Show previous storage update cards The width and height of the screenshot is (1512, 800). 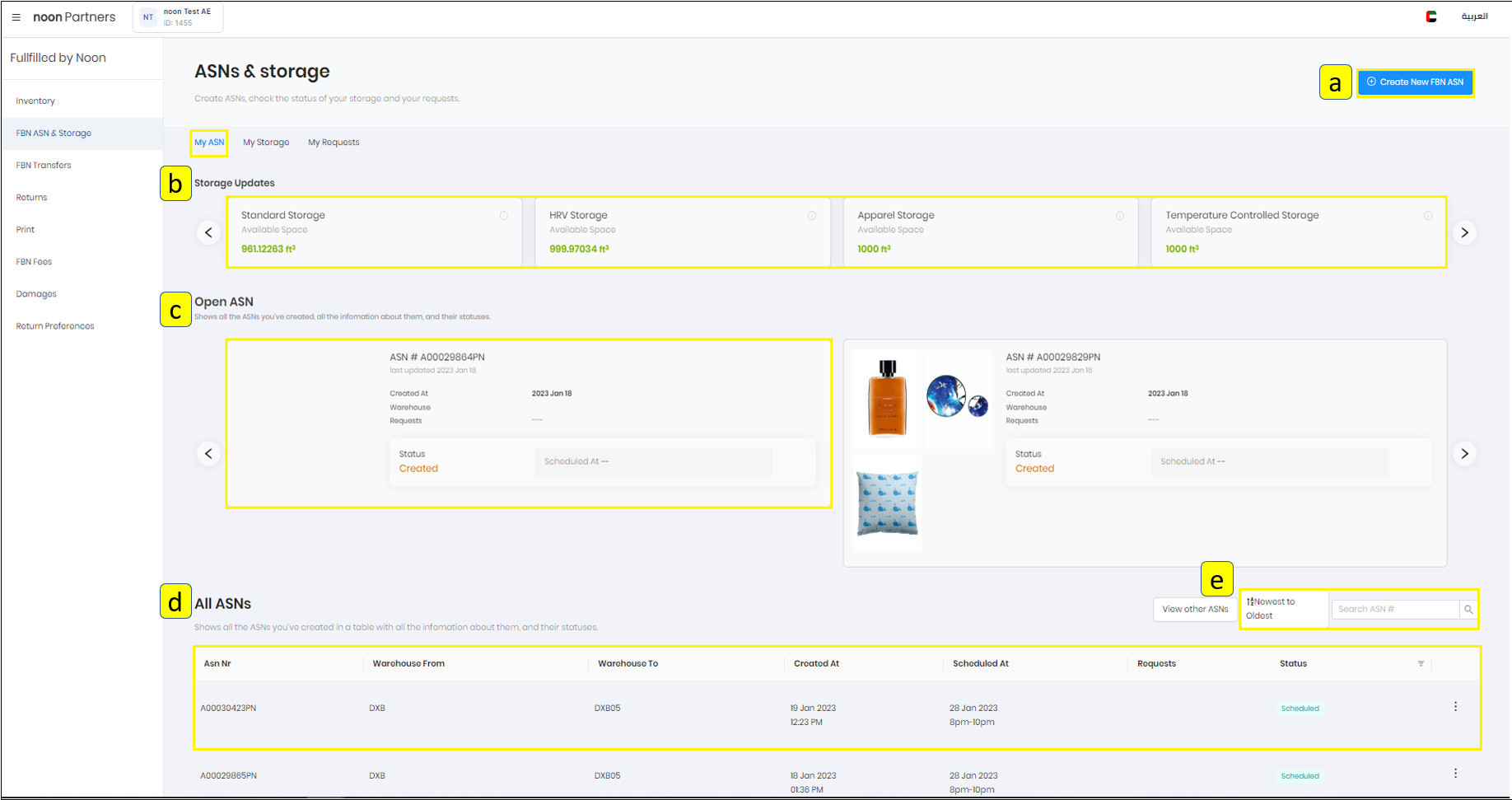(208, 232)
